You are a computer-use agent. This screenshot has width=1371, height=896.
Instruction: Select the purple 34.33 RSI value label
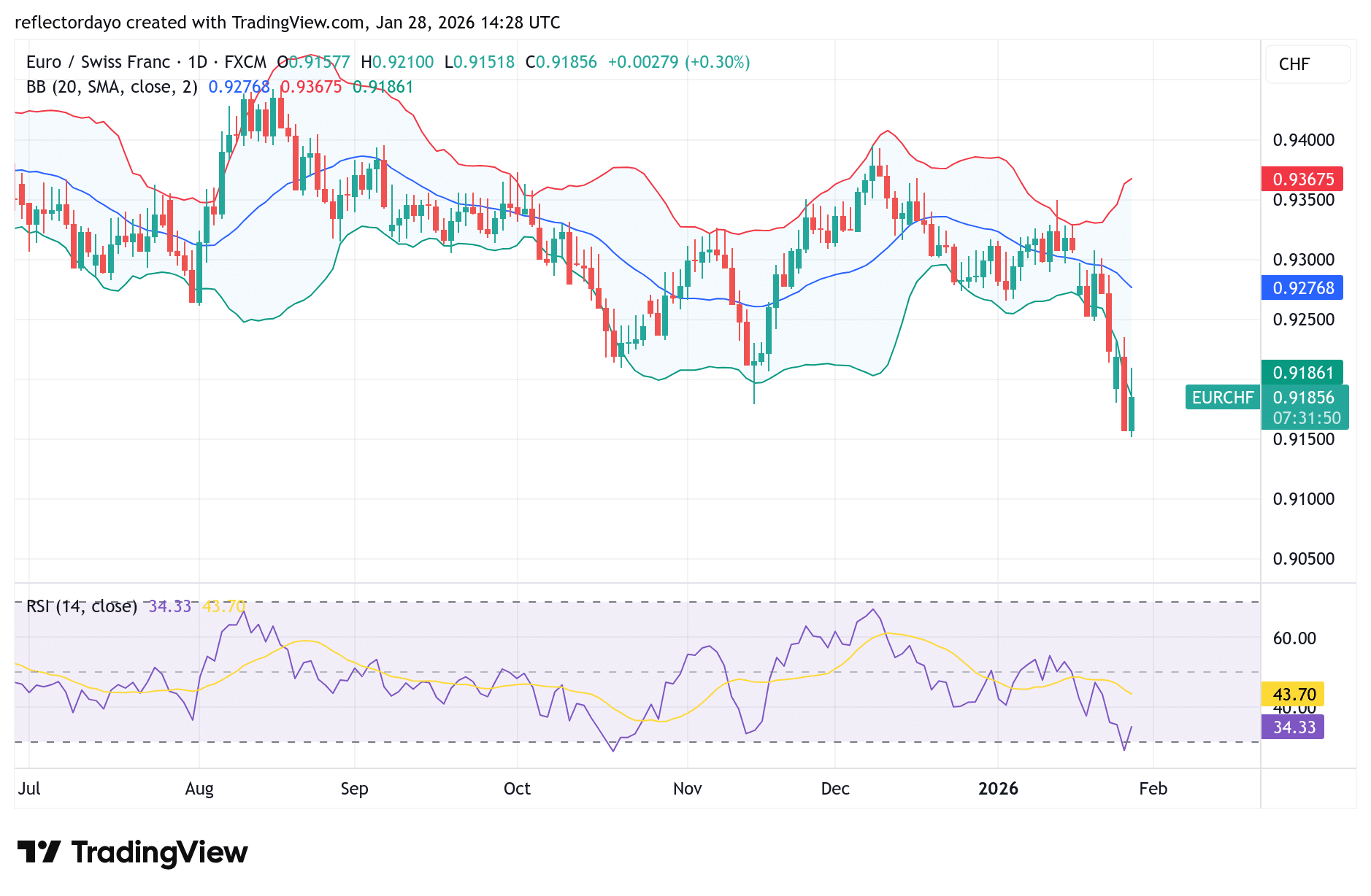(1293, 727)
